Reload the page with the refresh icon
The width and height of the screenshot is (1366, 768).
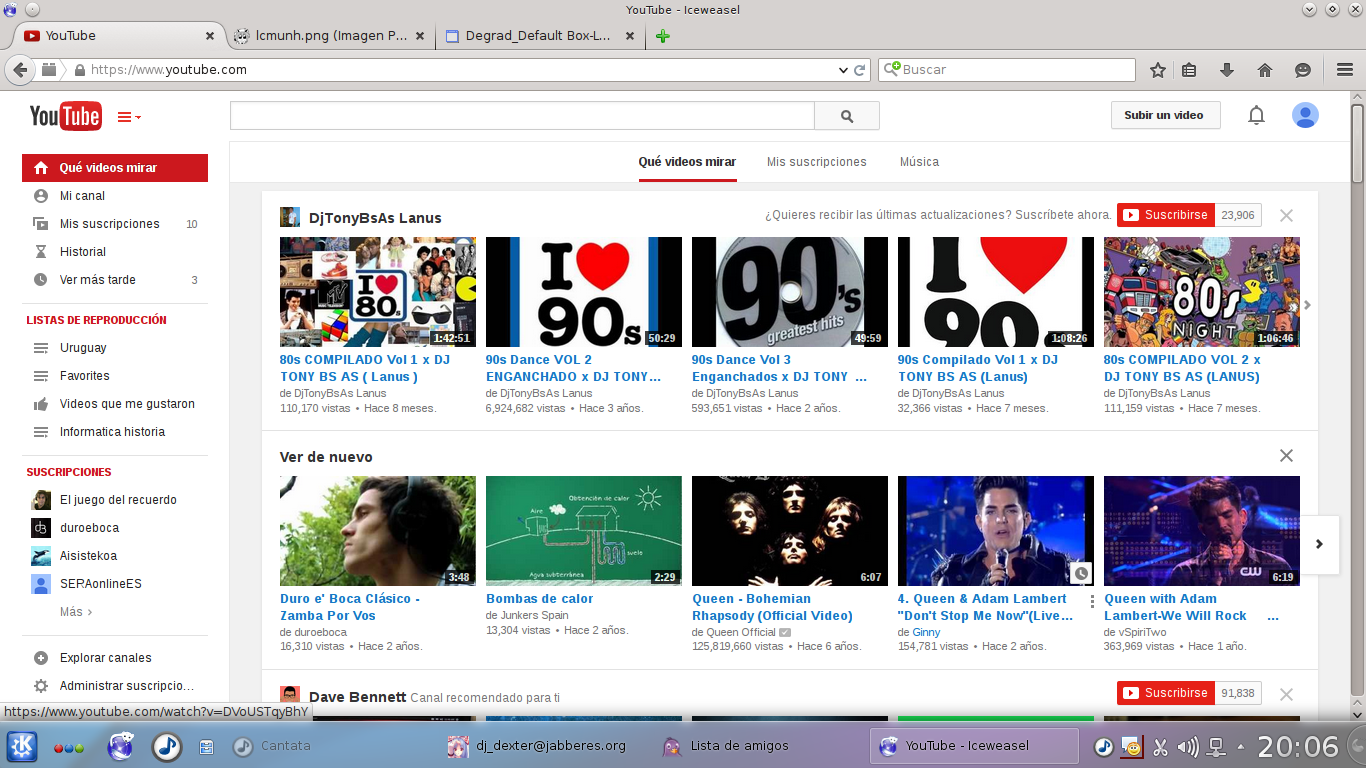tap(859, 70)
